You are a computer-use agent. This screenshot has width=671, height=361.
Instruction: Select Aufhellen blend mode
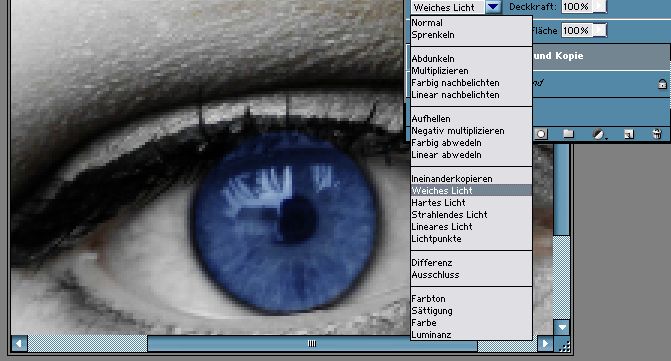tap(471, 118)
